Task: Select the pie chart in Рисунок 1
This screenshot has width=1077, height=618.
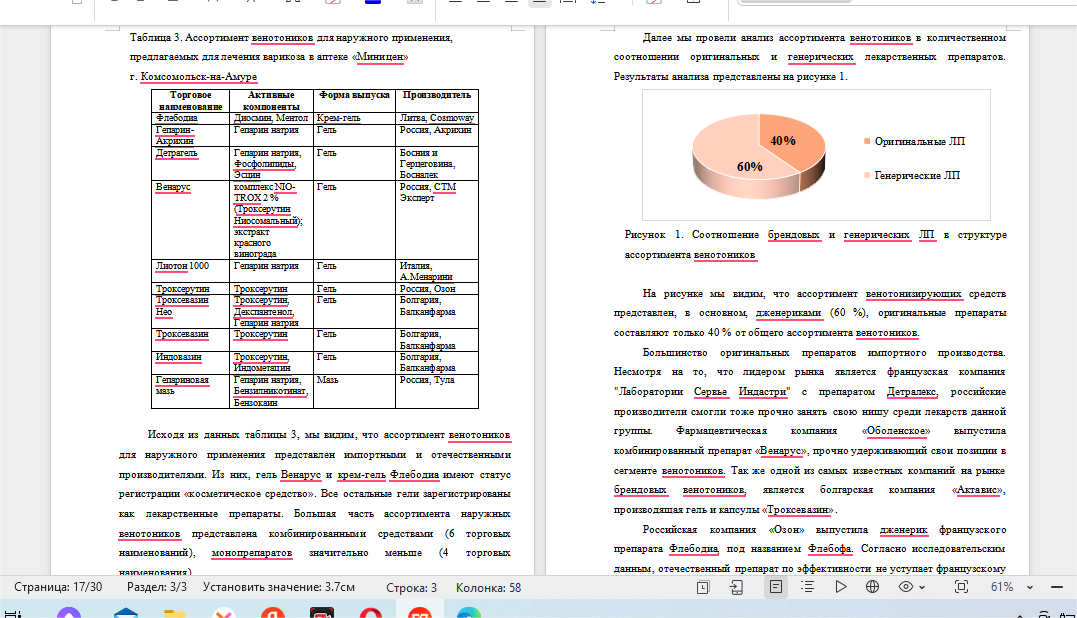Action: tap(759, 156)
